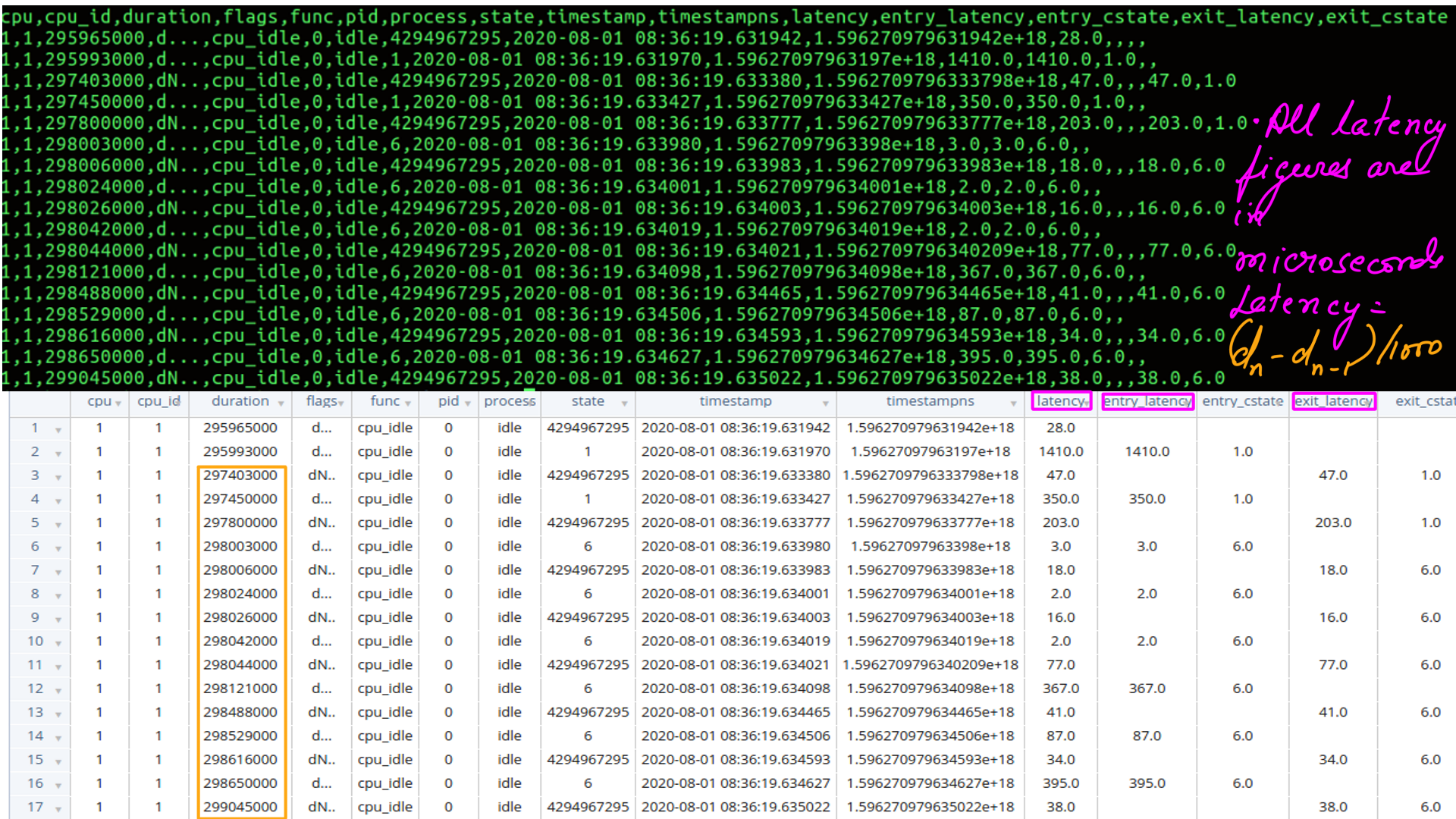Expand row 13 menu arrow
The height and width of the screenshot is (819, 1456).
click(x=58, y=714)
